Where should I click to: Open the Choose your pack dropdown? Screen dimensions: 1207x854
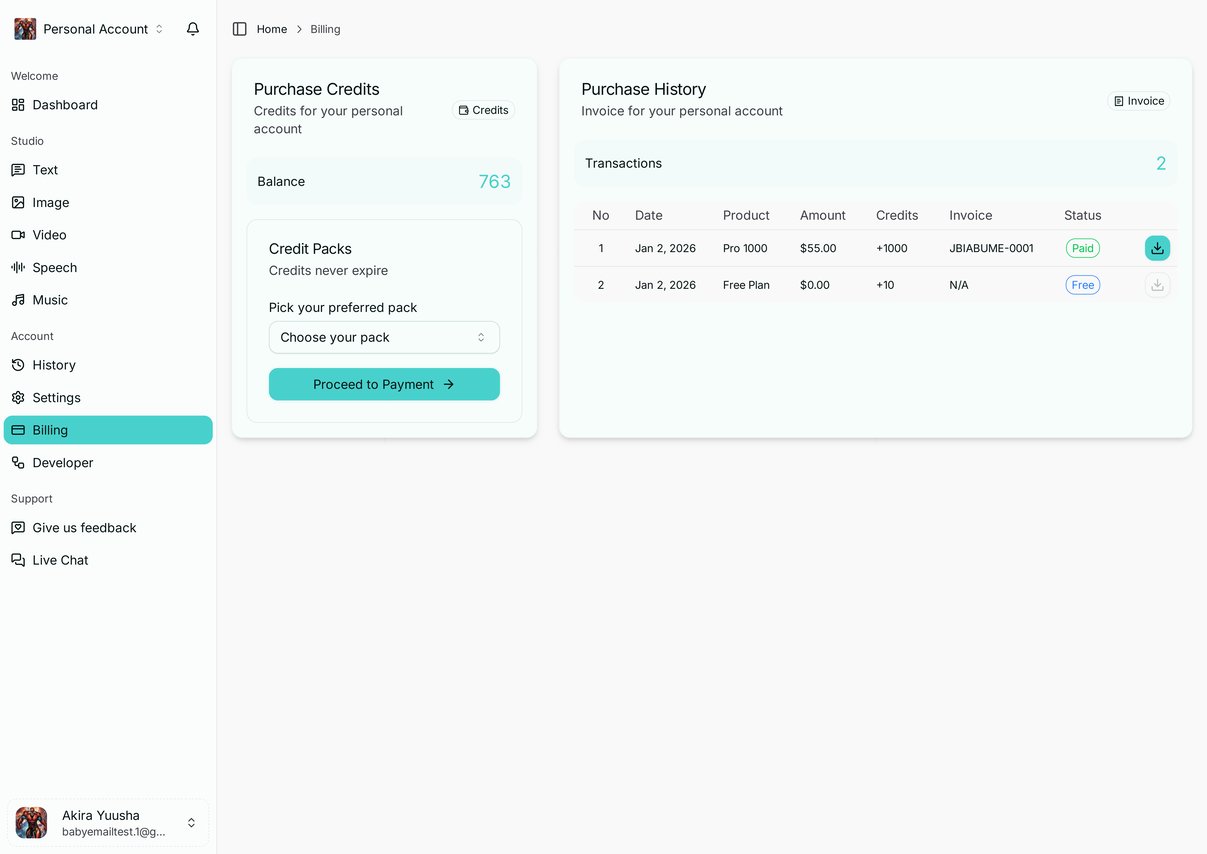point(384,337)
